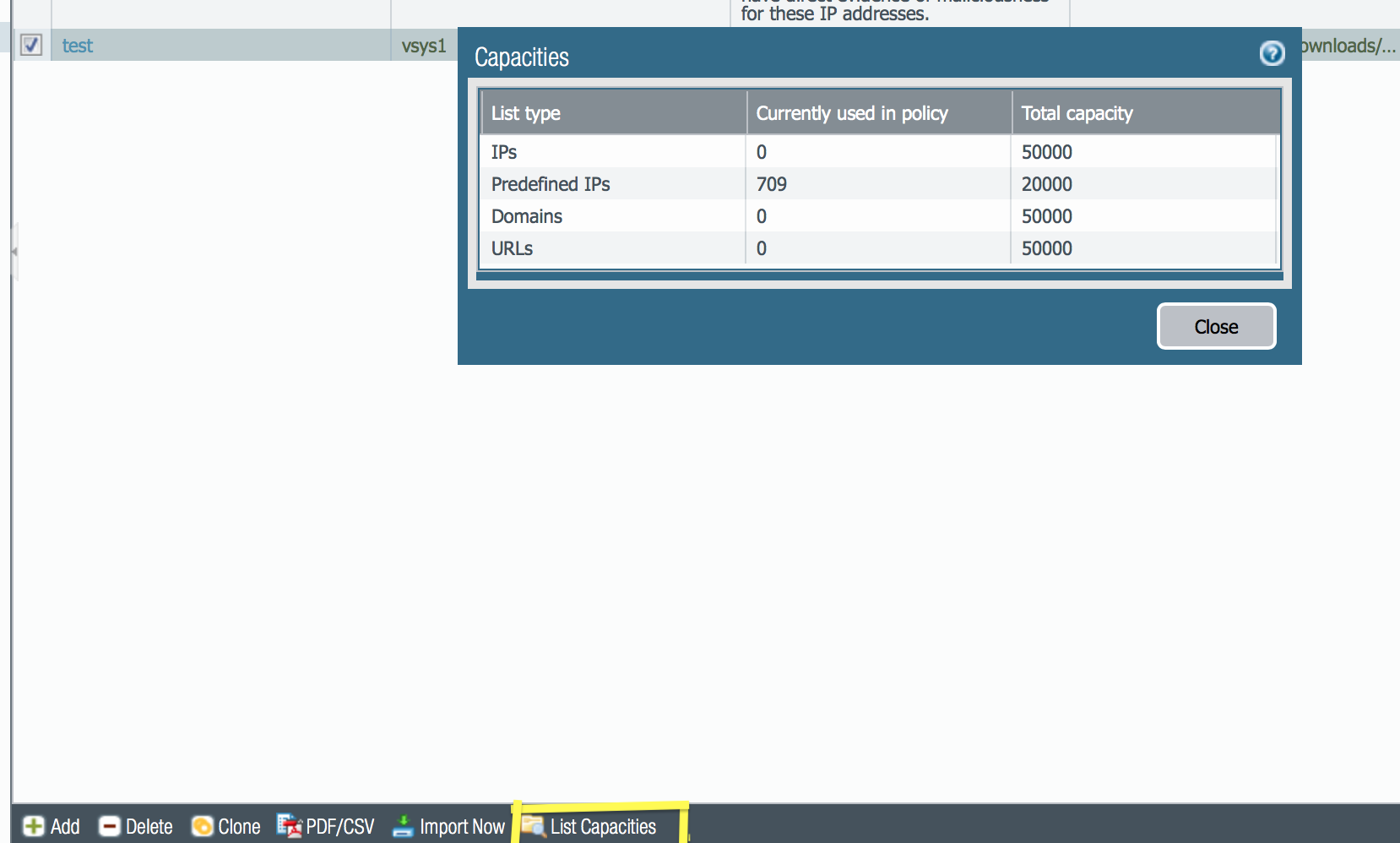Expand the vsys1 location cell
Viewport: 1400px width, 843px height.
(x=425, y=46)
